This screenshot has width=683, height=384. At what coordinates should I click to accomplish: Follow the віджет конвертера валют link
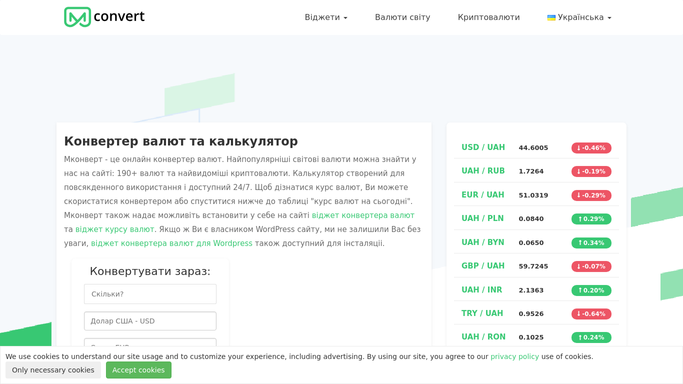(x=363, y=216)
